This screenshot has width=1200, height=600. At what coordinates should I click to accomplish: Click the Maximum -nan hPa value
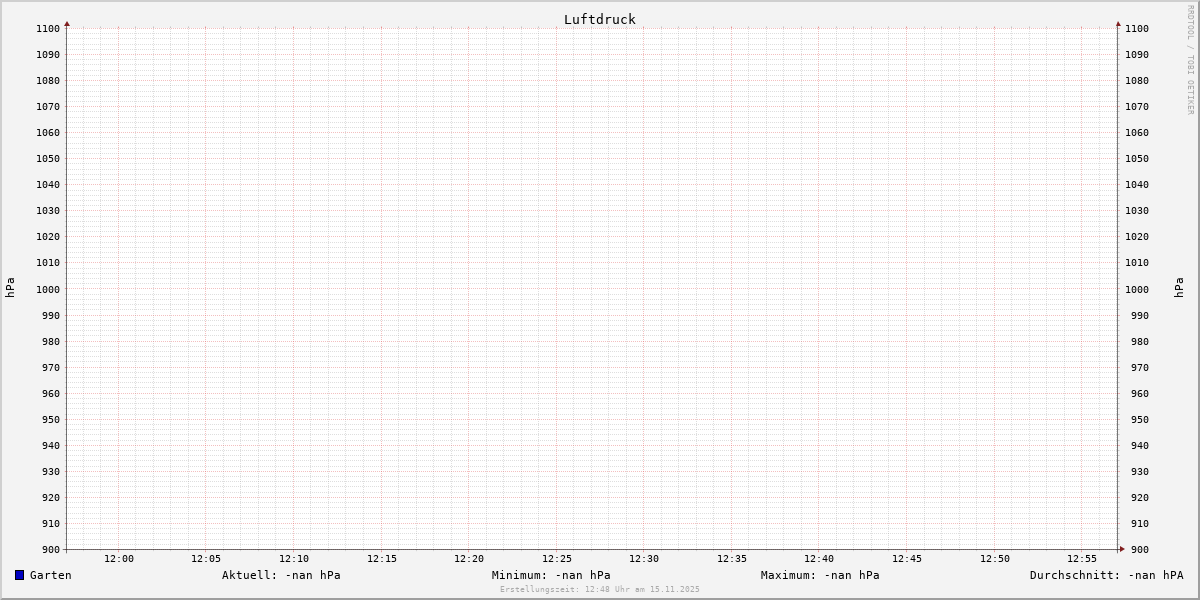pos(820,575)
